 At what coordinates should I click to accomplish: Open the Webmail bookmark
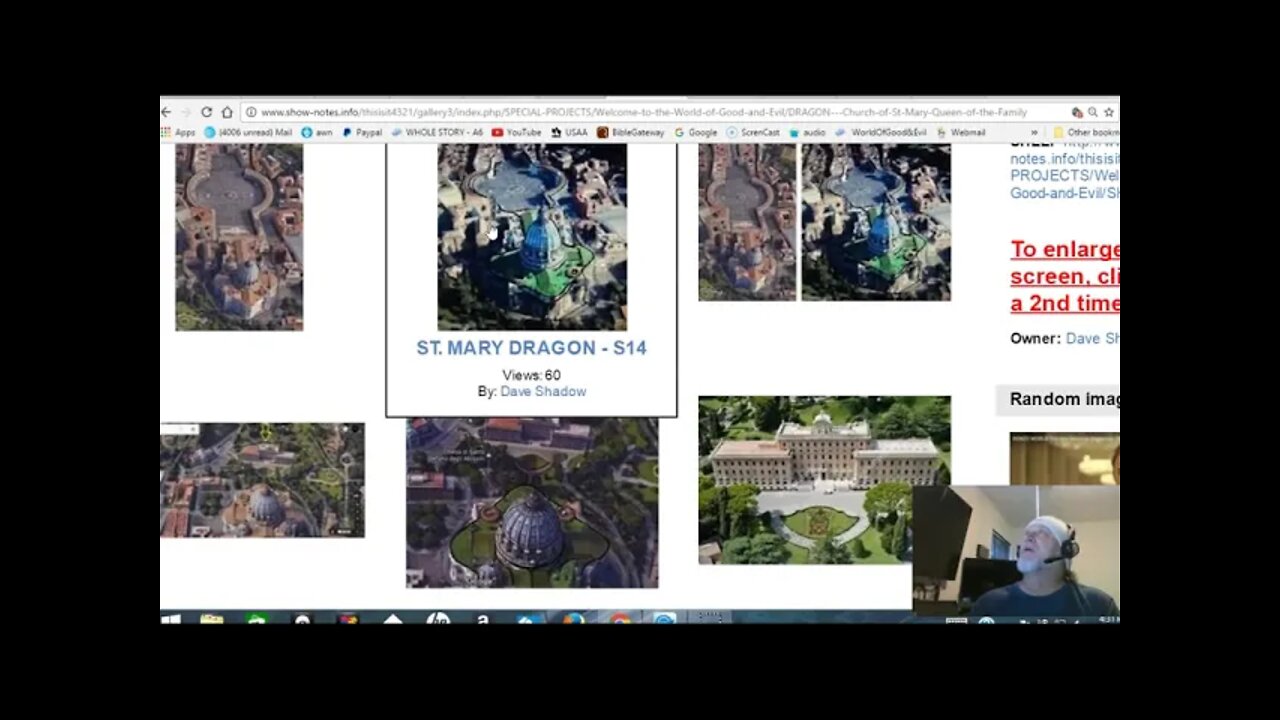[x=961, y=132]
